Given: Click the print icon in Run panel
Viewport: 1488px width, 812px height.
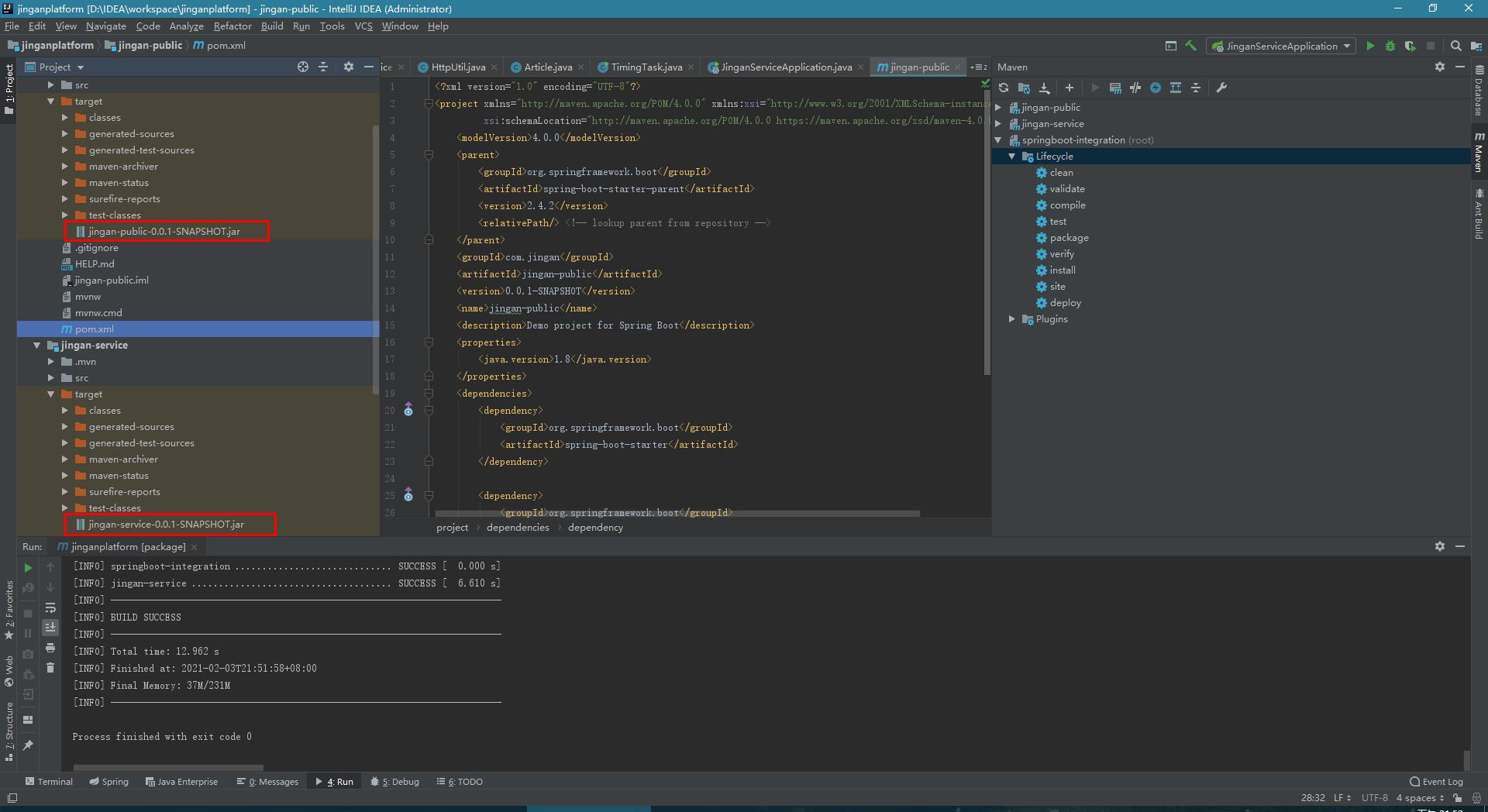Looking at the screenshot, I should pyautogui.click(x=50, y=648).
